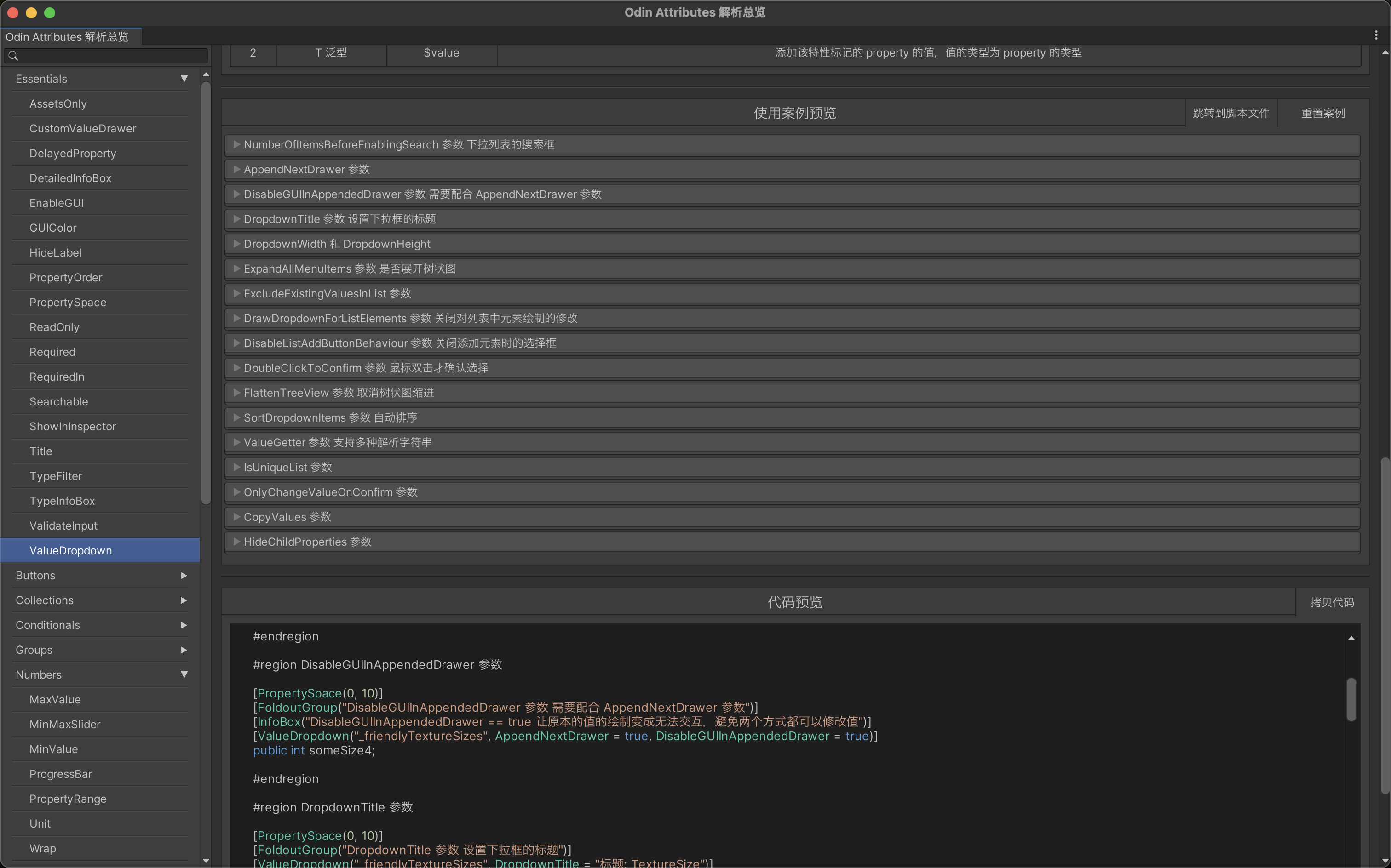Open ShowInInspector entry

(100, 427)
